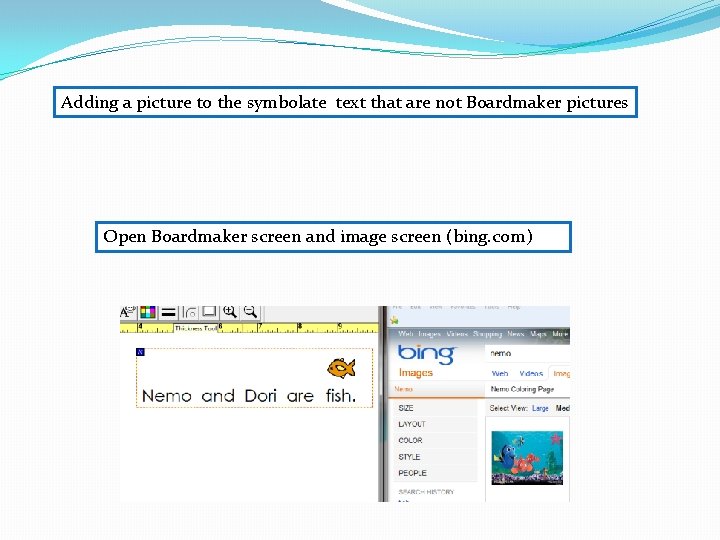Viewport: 720px width, 540px height.
Task: Click the browser favorites star icon
Action: coord(394,321)
